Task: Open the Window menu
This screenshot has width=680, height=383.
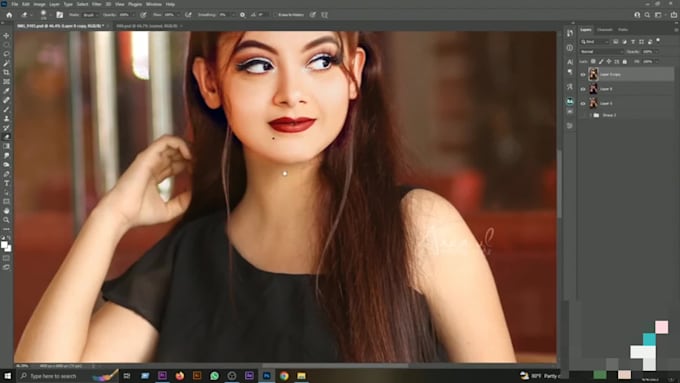Action: click(x=154, y=4)
